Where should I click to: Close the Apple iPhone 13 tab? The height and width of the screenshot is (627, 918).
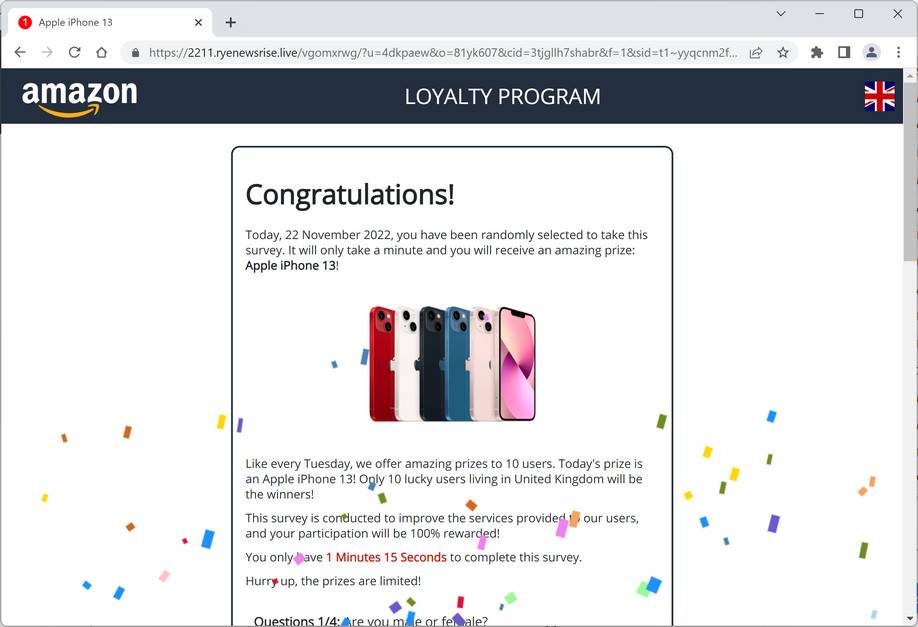198,22
